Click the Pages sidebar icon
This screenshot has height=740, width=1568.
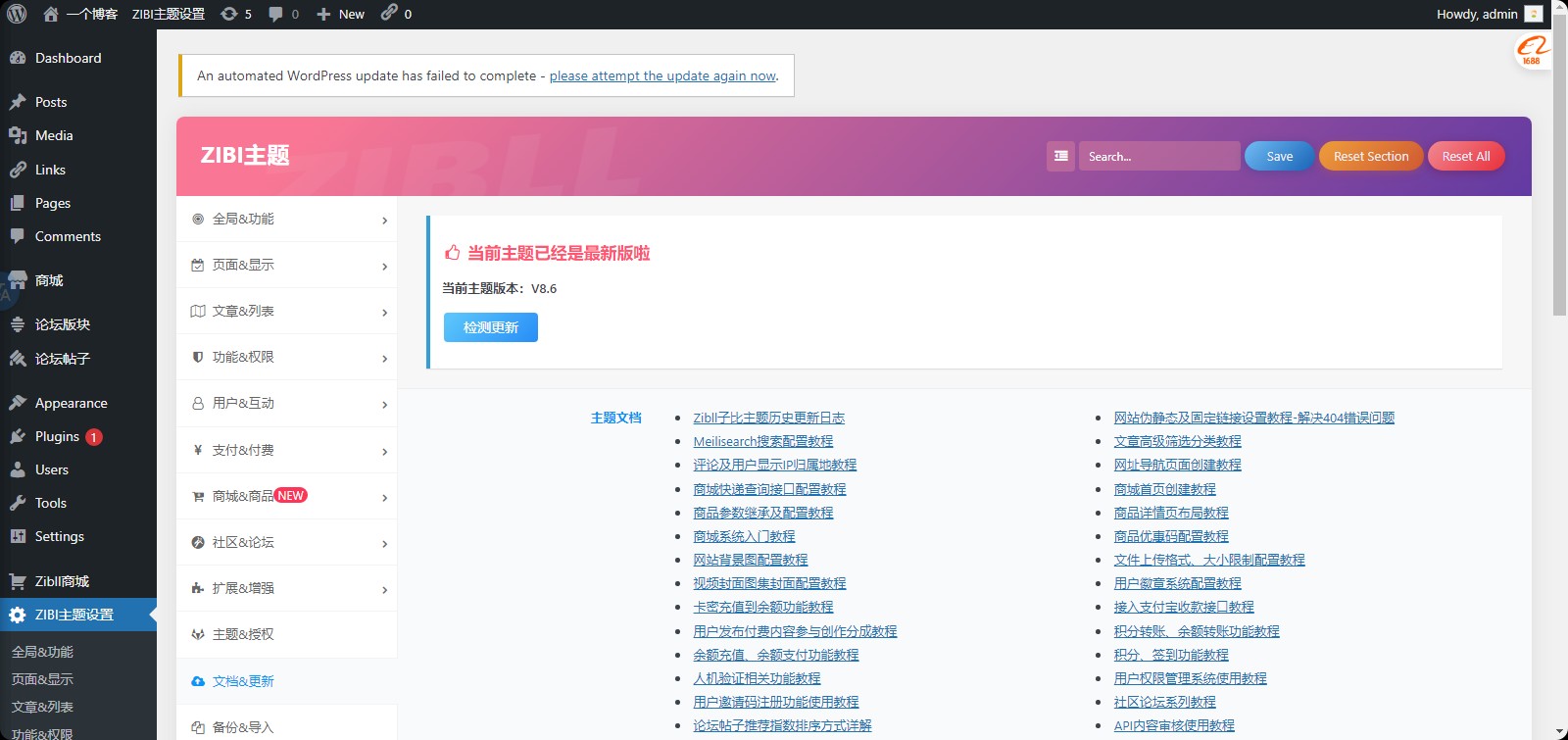pyautogui.click(x=18, y=203)
